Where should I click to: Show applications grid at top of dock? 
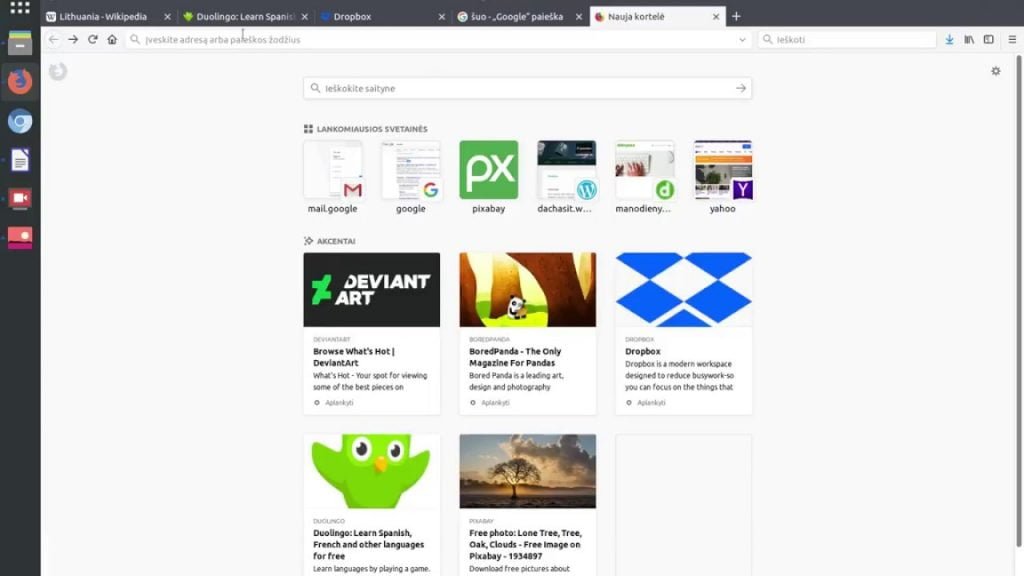[20, 7]
